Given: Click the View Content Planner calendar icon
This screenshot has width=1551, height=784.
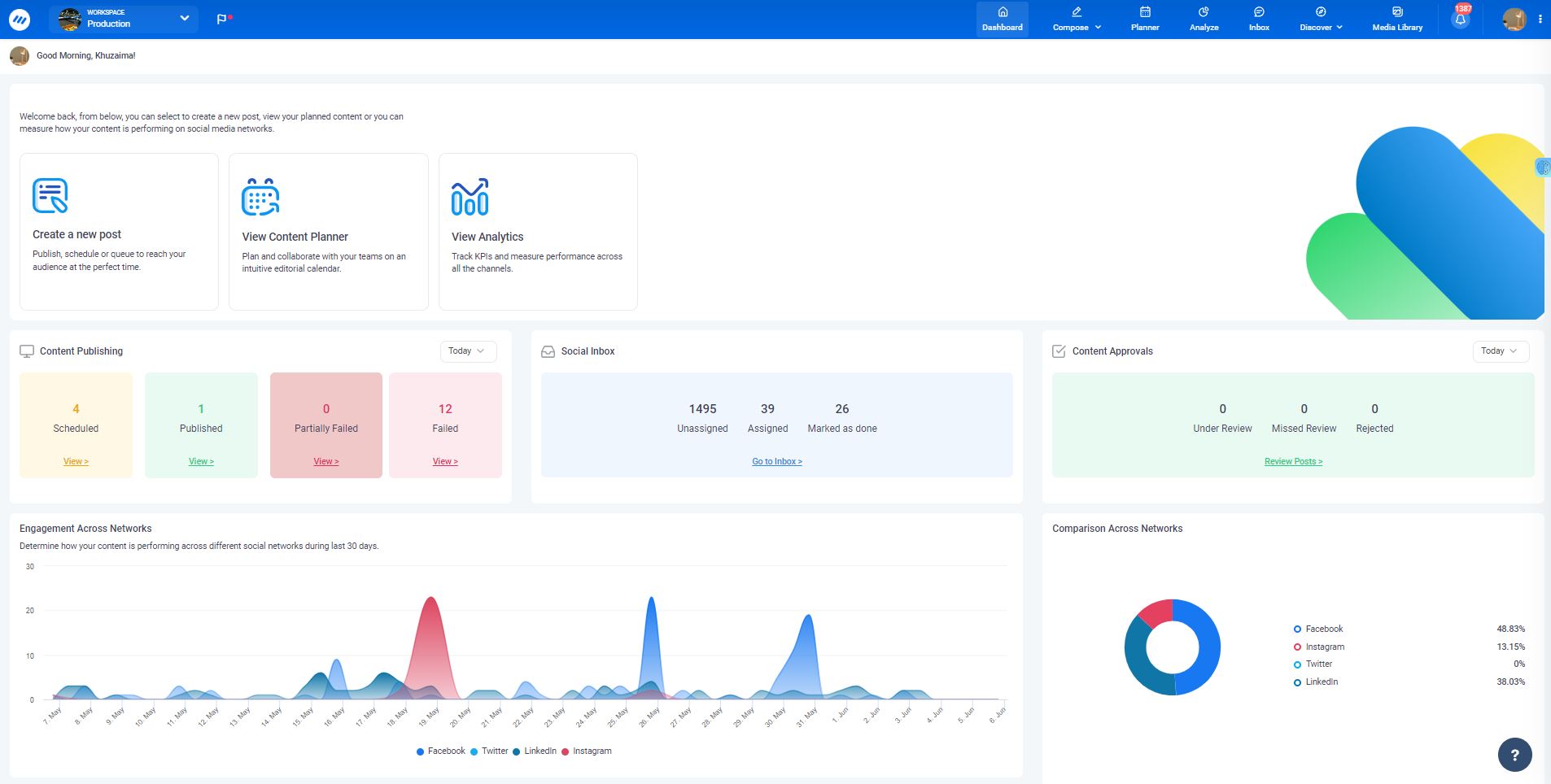Looking at the screenshot, I should [x=260, y=196].
